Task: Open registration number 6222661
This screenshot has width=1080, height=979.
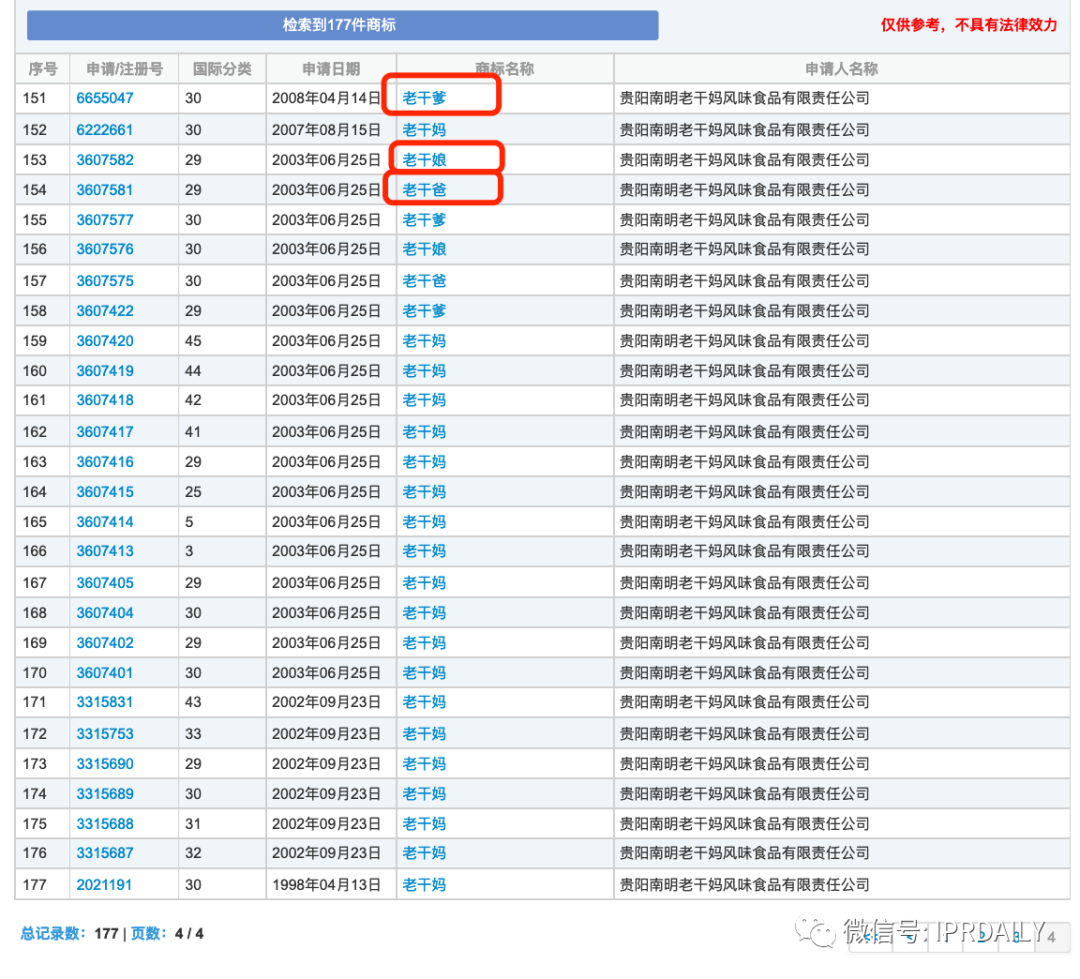Action: point(105,130)
